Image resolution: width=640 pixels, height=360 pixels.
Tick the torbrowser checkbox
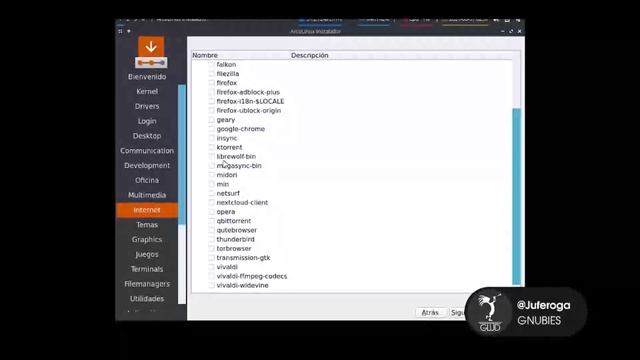[x=211, y=249]
